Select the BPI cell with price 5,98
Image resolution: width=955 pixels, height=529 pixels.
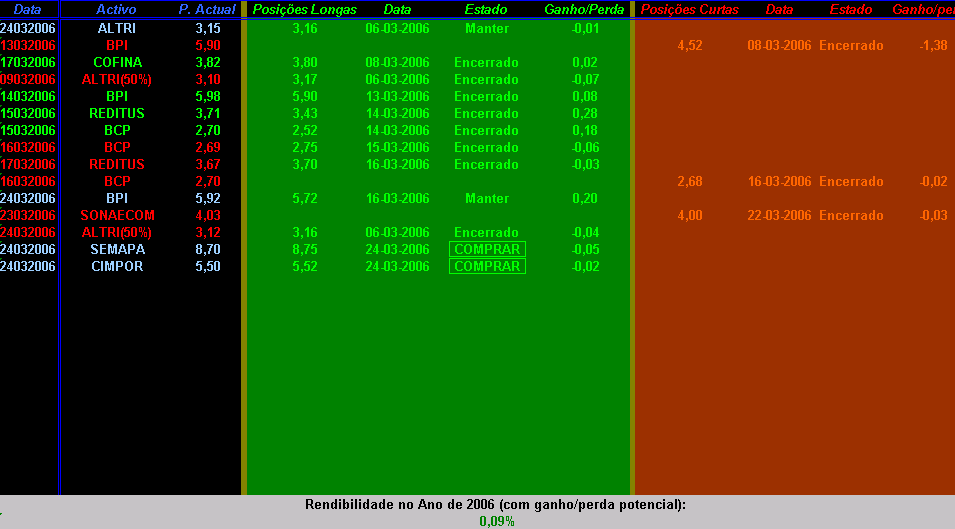(x=117, y=96)
